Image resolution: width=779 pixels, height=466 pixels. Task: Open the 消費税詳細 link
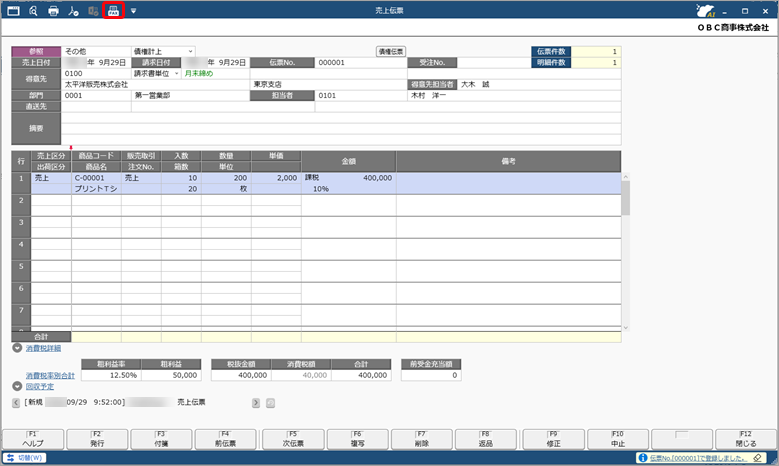43,348
